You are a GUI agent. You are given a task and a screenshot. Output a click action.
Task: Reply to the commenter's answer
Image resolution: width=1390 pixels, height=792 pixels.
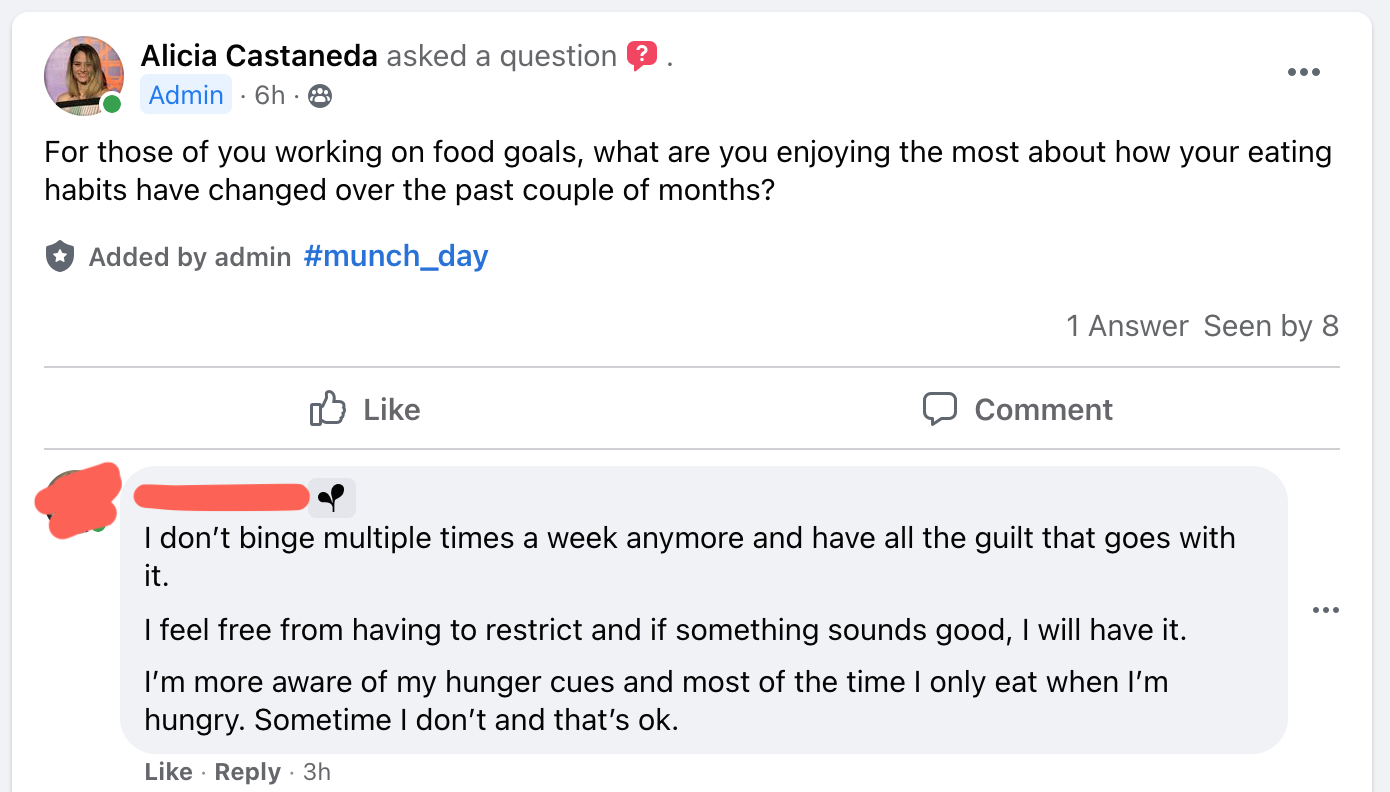248,772
